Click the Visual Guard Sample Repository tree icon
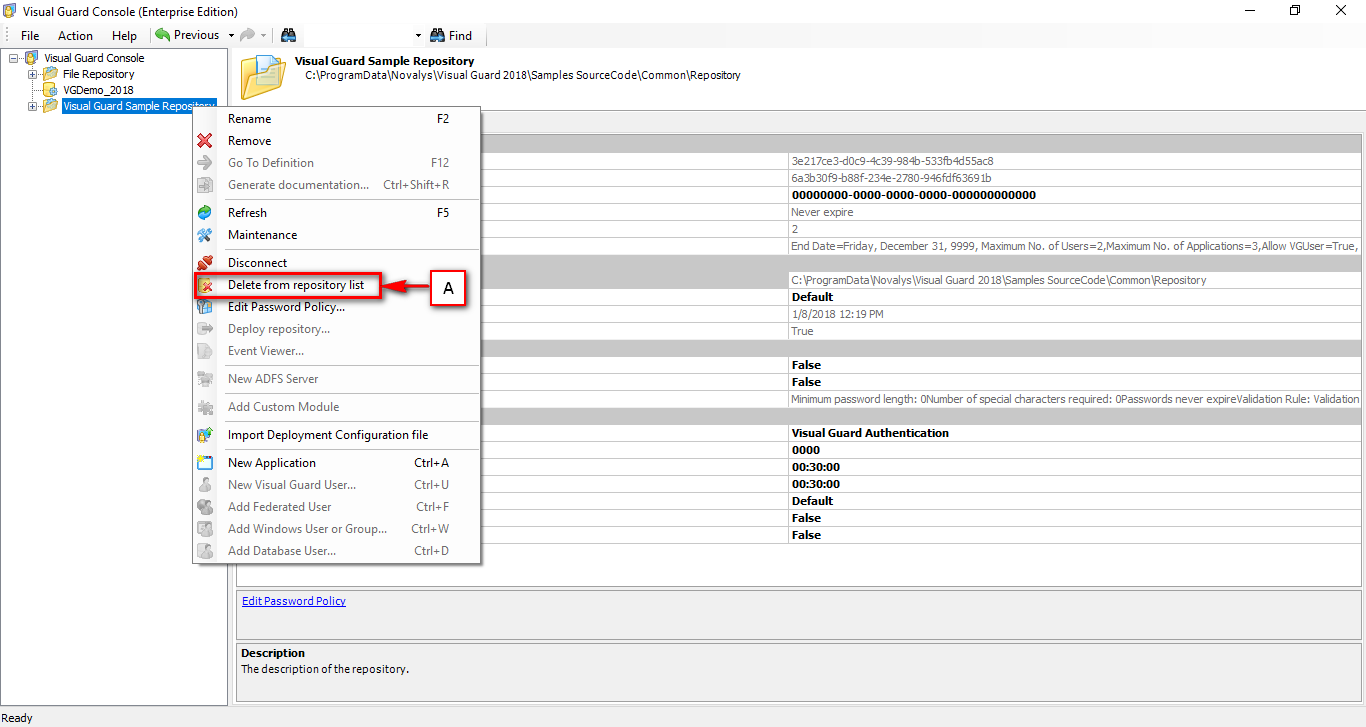The height and width of the screenshot is (727, 1366). point(50,106)
